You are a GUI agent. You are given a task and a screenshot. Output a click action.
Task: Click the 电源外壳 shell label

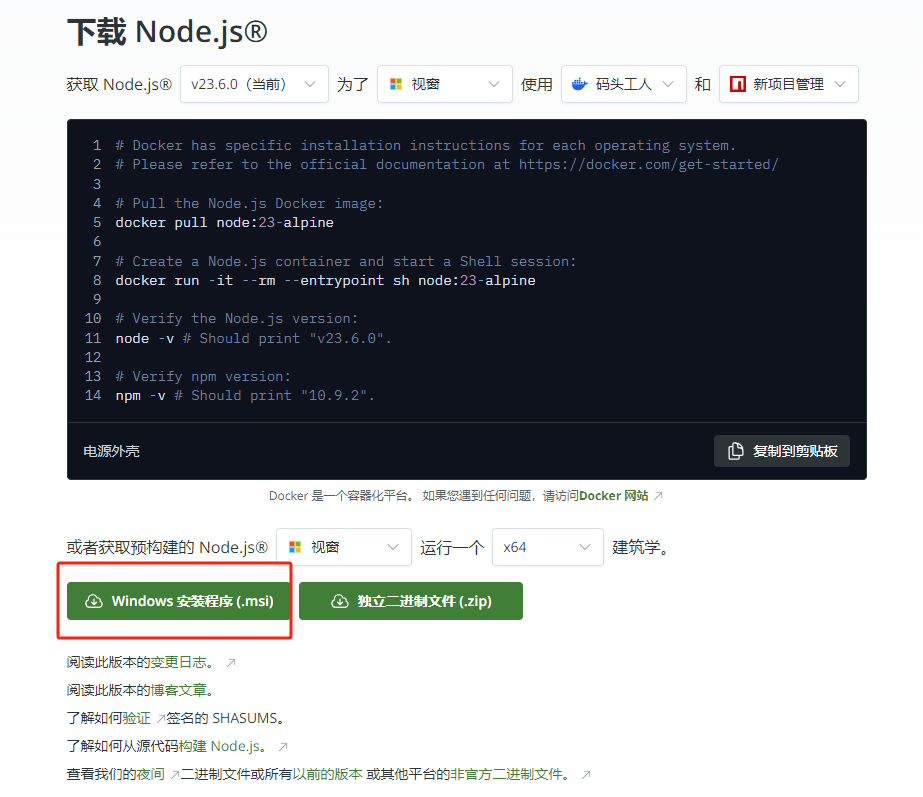click(111, 451)
